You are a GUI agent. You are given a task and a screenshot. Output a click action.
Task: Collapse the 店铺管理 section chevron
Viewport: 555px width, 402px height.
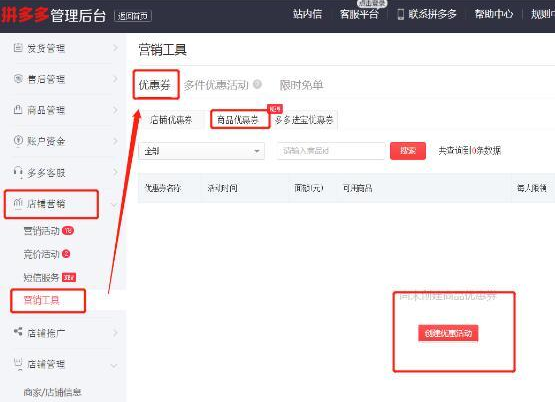point(114,365)
